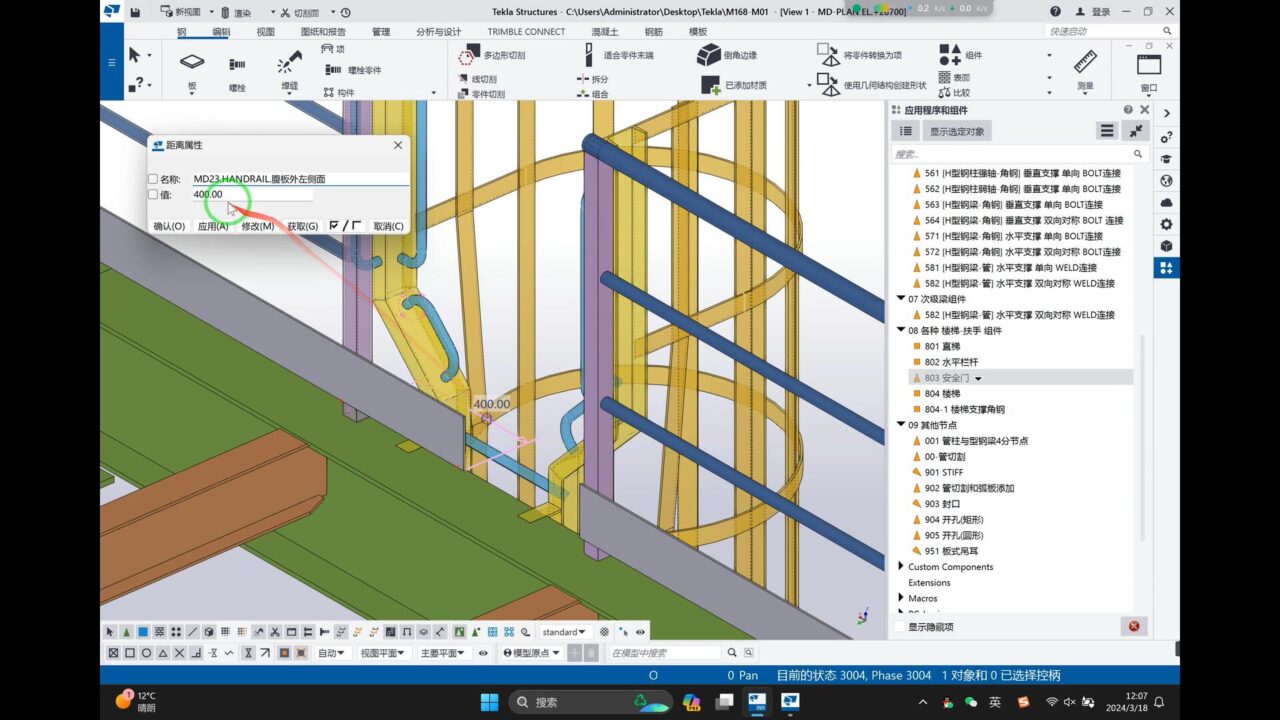Switch to the 钢 ribbon tab
This screenshot has width=1280, height=720.
click(182, 32)
